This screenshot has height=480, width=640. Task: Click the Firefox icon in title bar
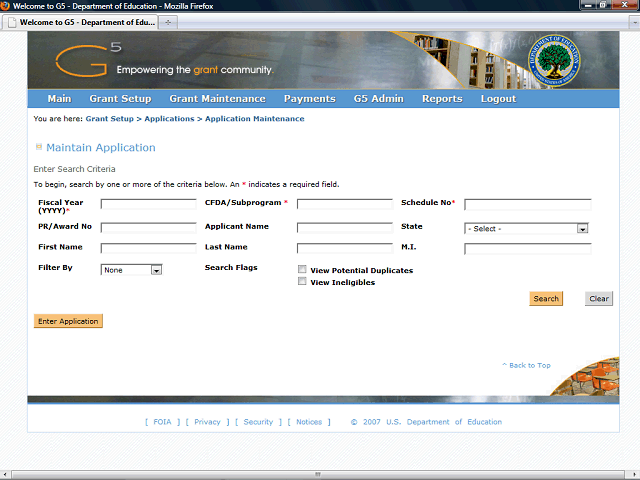(5, 6)
